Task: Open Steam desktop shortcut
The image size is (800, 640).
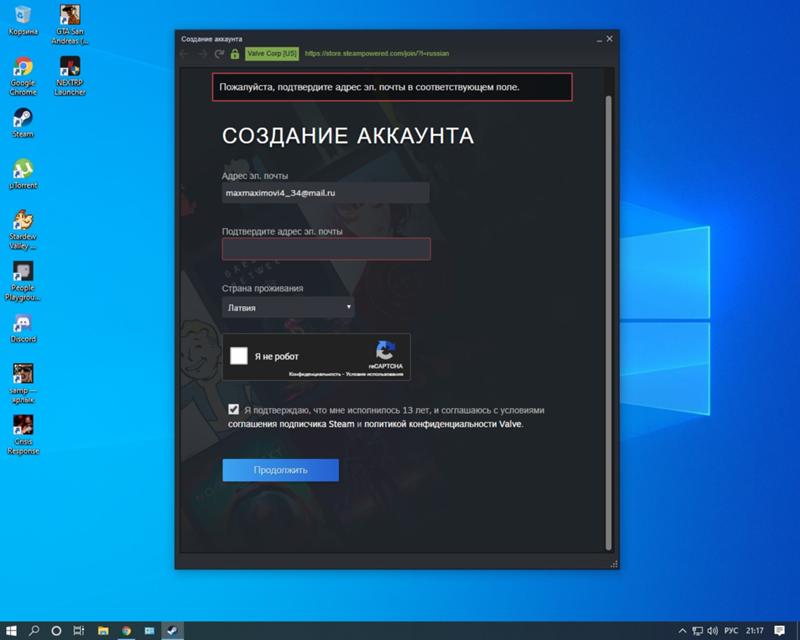Action: (22, 123)
